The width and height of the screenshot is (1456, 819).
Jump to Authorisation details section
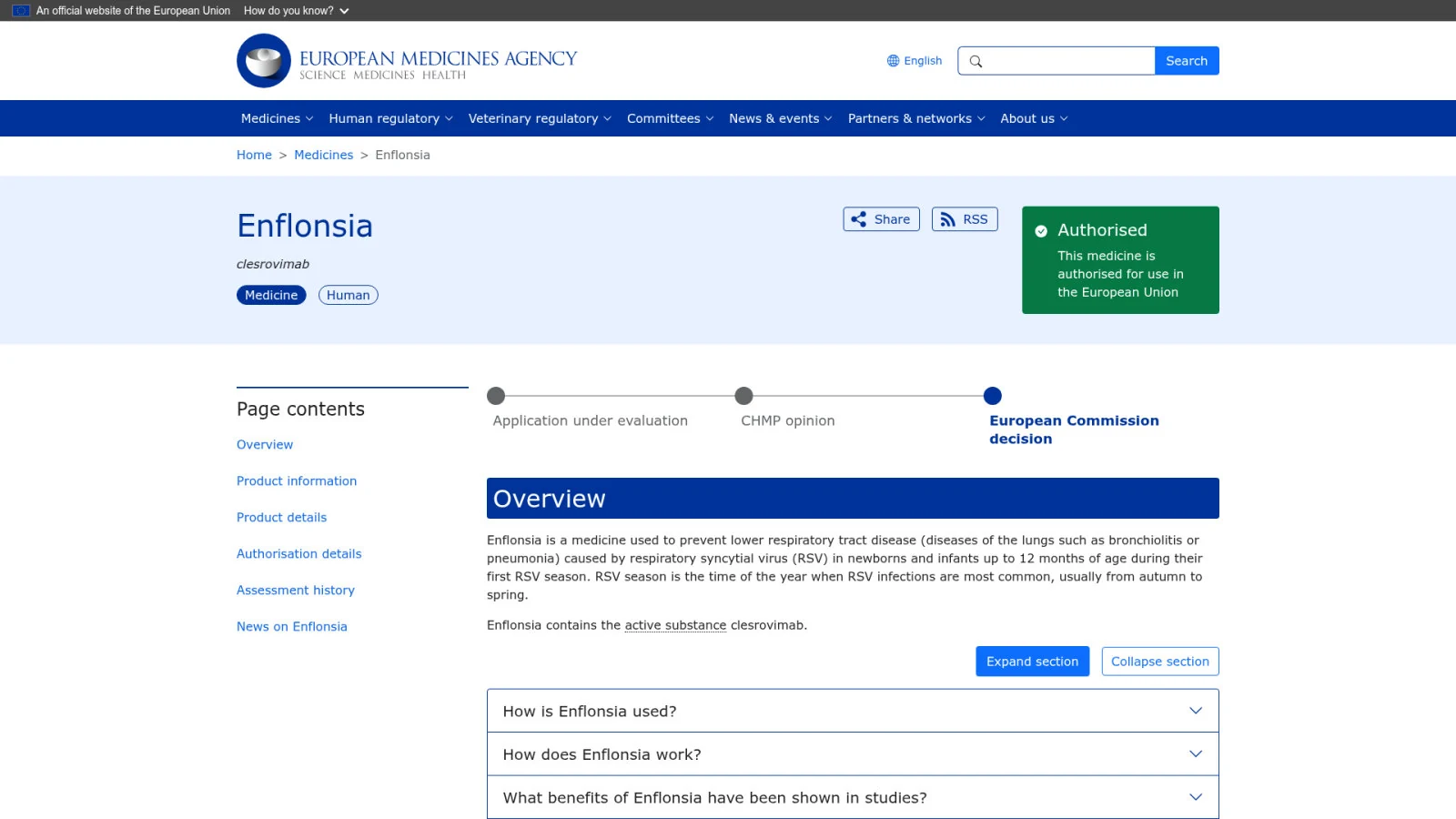pos(298,553)
